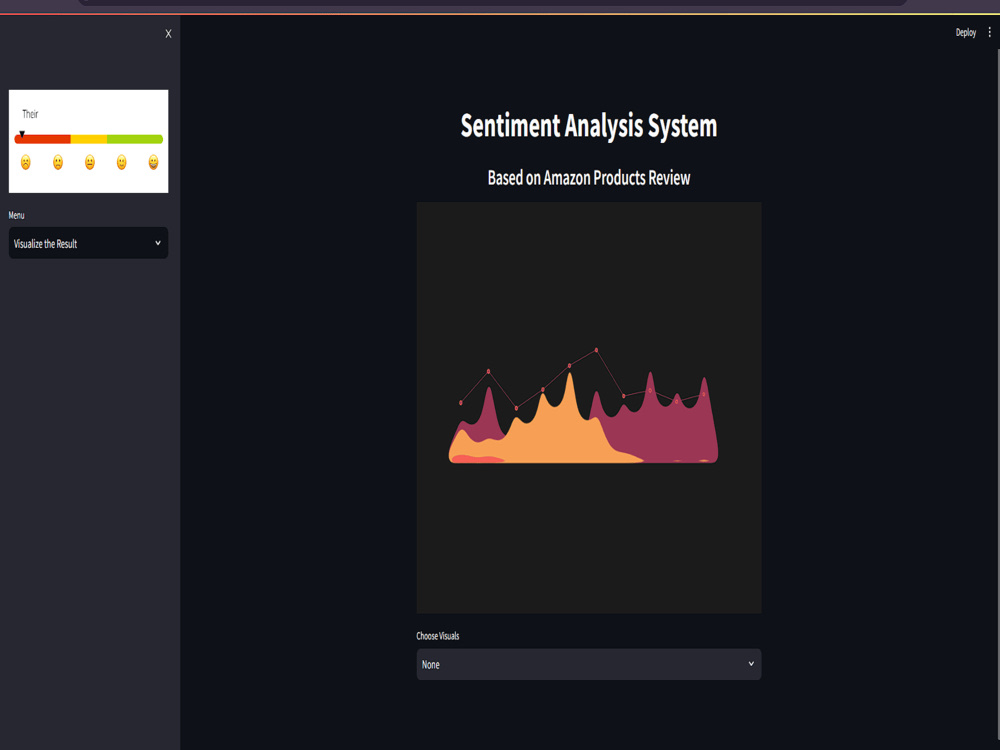Click the green segment of the sentiment bar
Image resolution: width=1000 pixels, height=750 pixels.
coord(135,139)
